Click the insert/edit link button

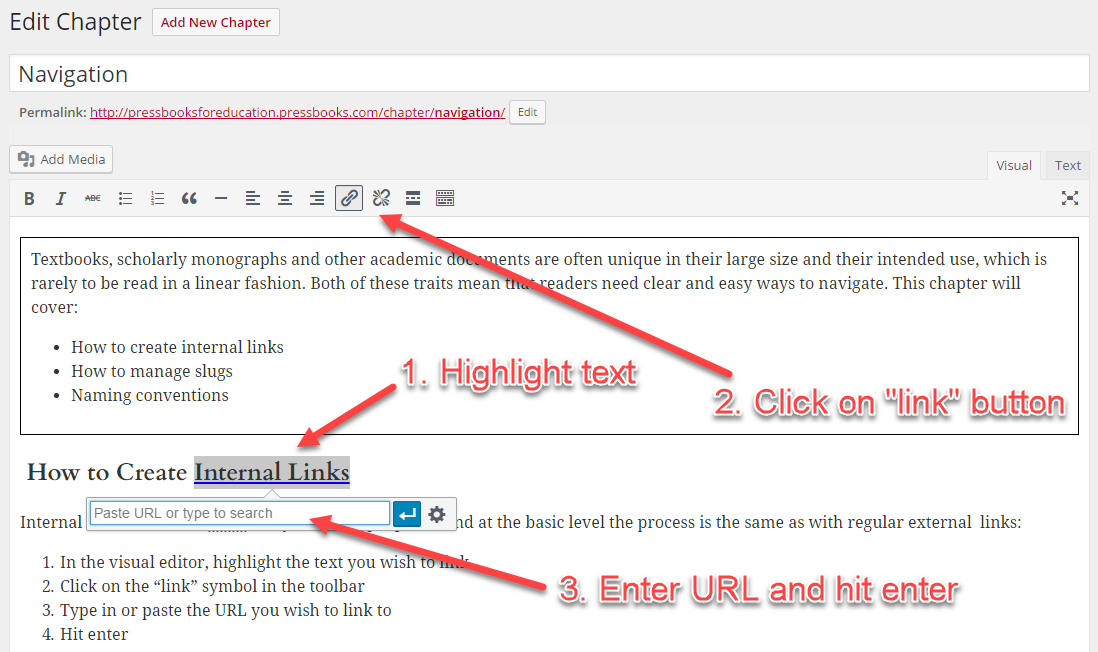coord(349,198)
